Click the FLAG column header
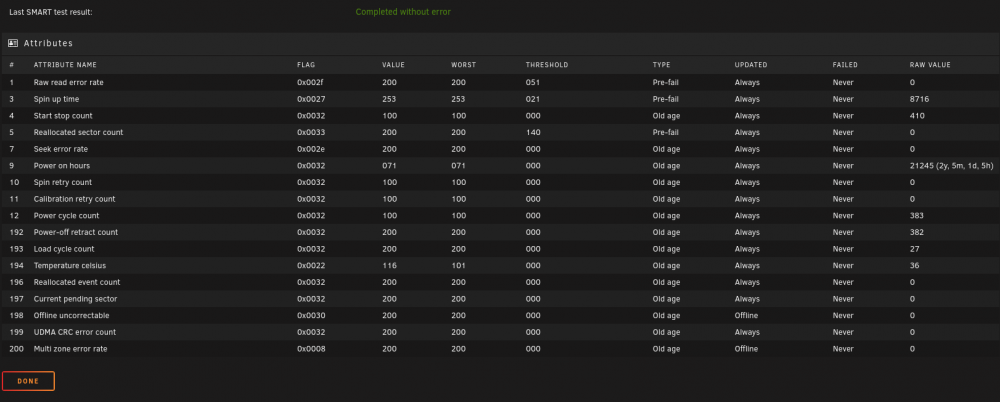1000x402 pixels. tap(306, 65)
